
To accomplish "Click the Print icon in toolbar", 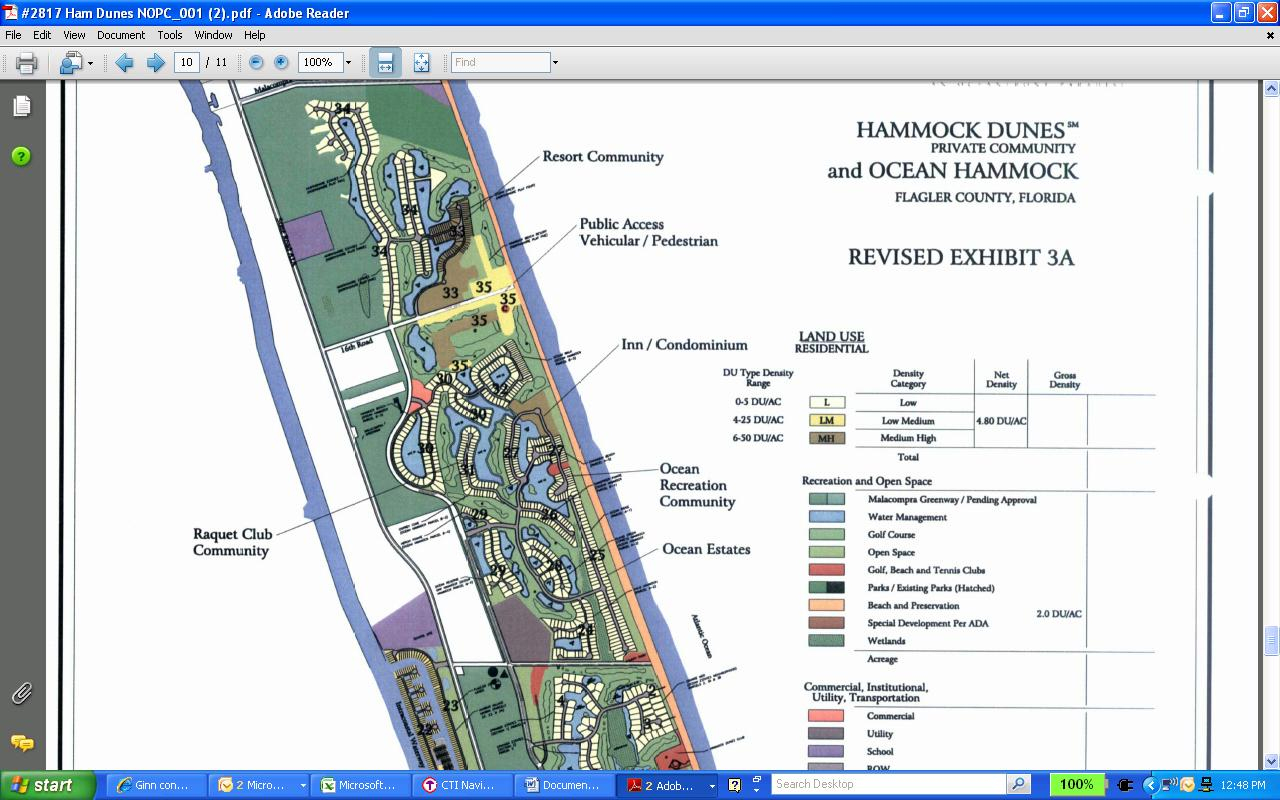I will click(x=27, y=63).
